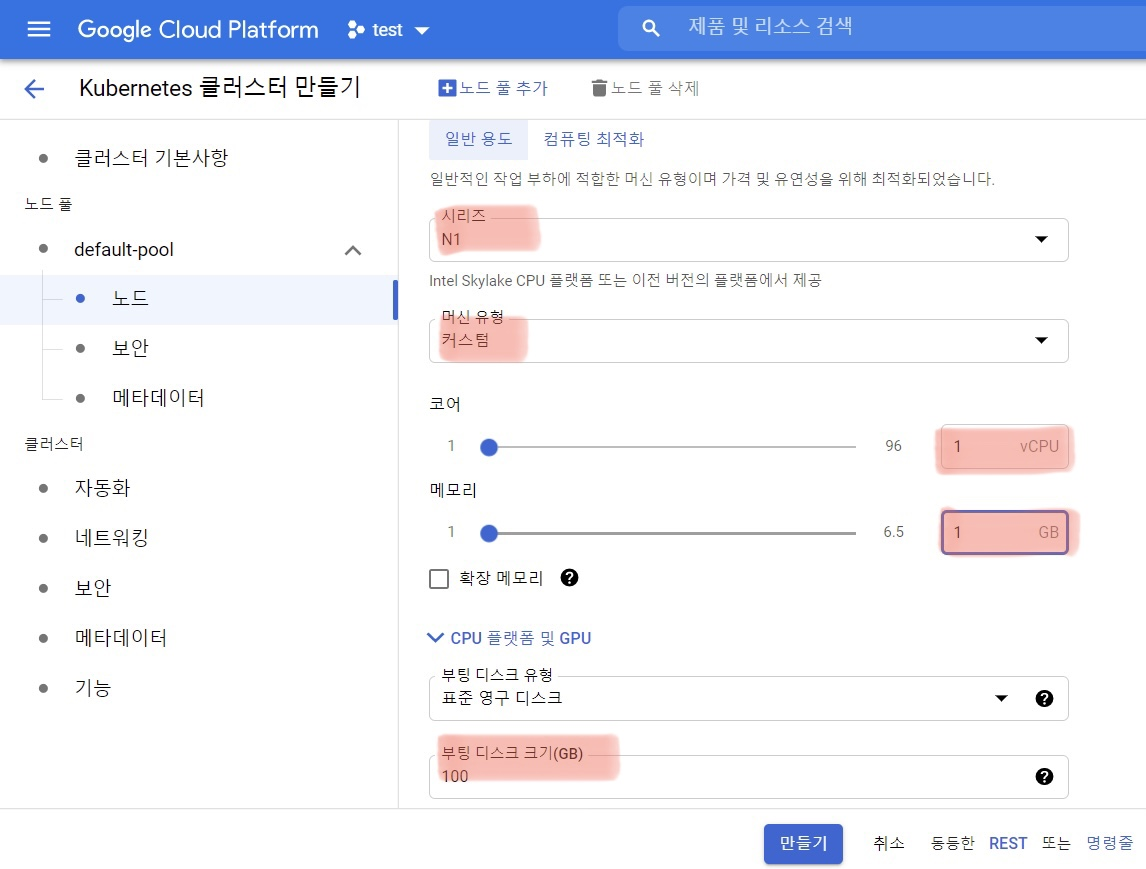Click the 노드 풀 추가 button
1146x869 pixels.
pyautogui.click(x=493, y=88)
